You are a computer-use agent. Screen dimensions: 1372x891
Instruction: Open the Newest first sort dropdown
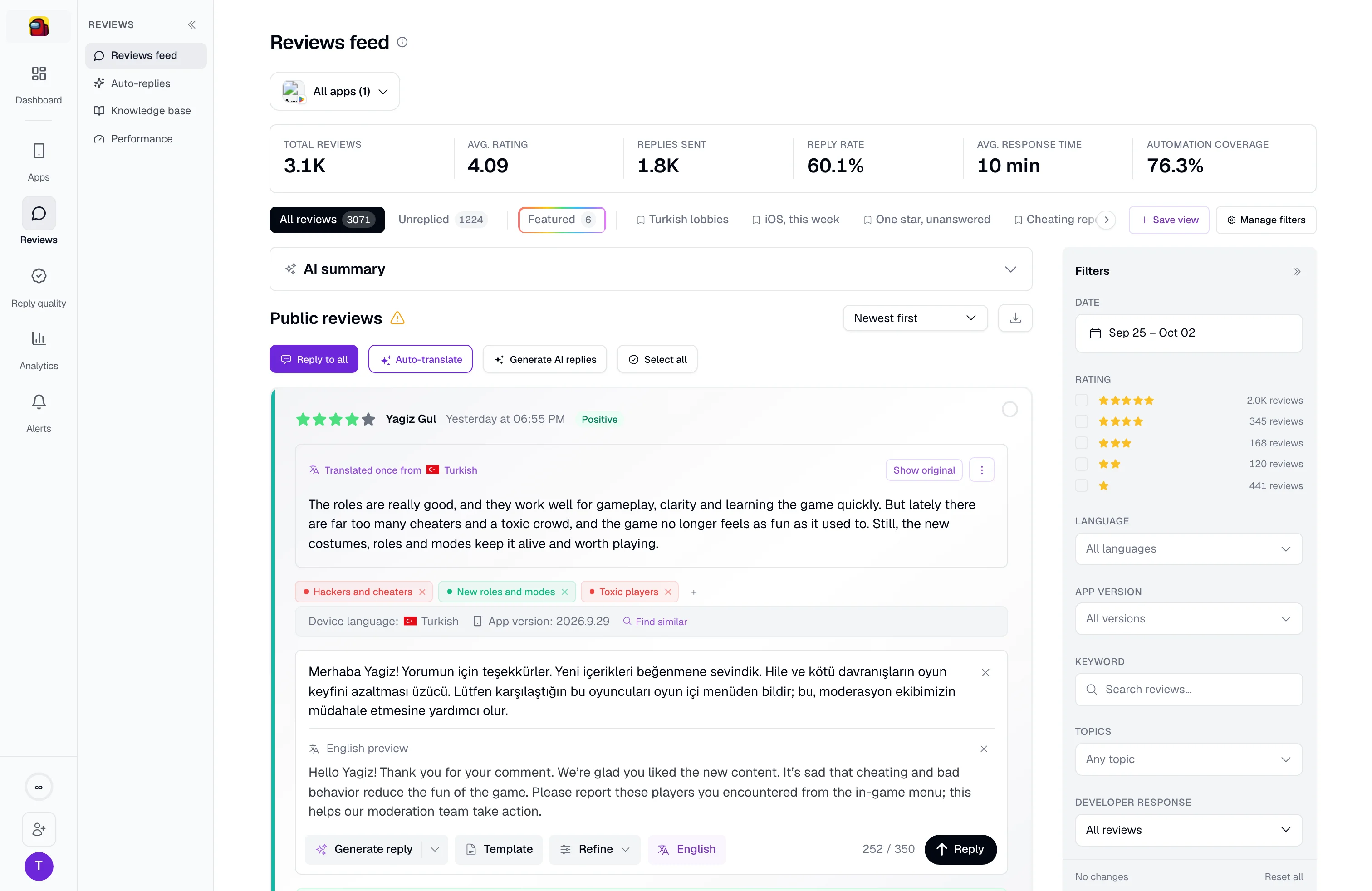(915, 318)
